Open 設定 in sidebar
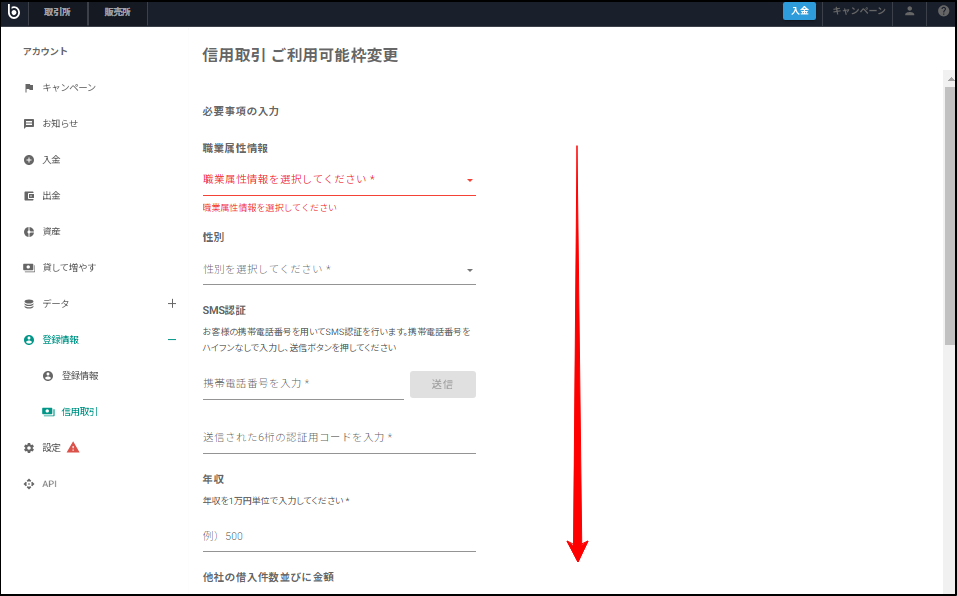This screenshot has width=957, height=596. pyautogui.click(x=51, y=448)
